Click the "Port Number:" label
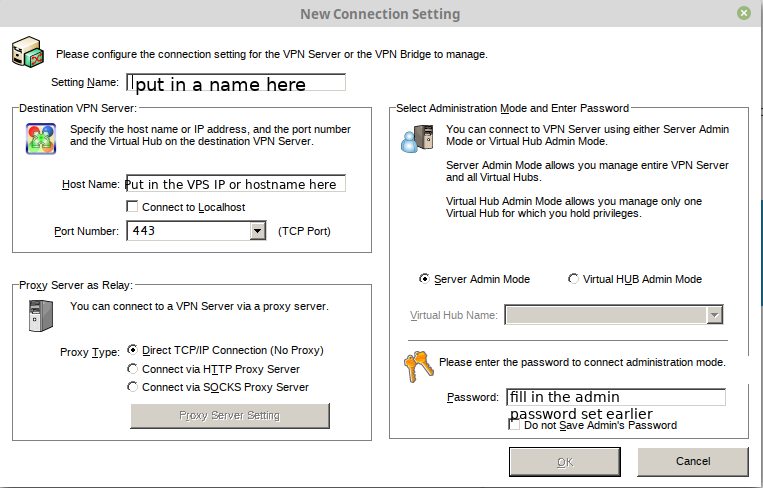The width and height of the screenshot is (763, 488). pyautogui.click(x=86, y=231)
